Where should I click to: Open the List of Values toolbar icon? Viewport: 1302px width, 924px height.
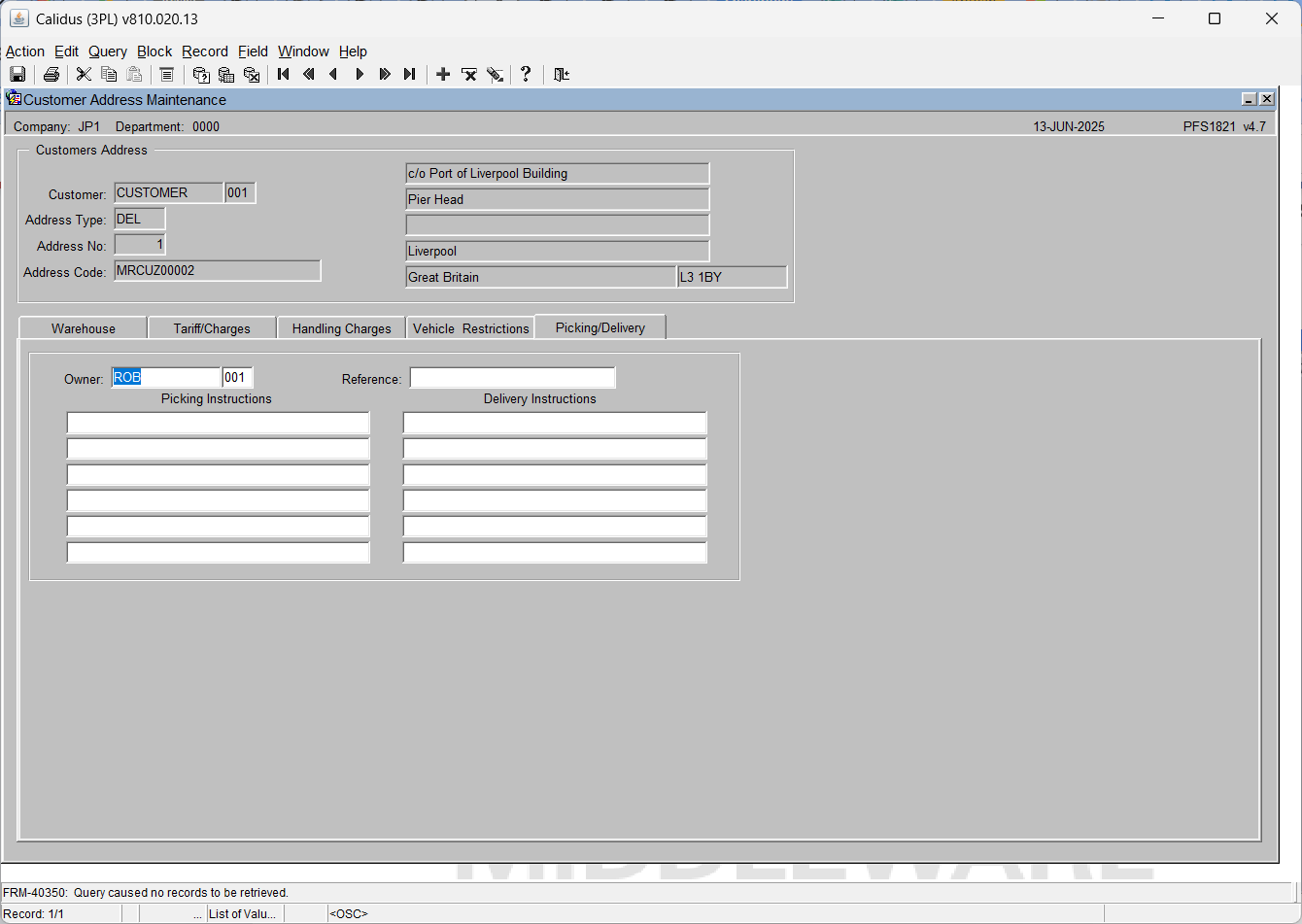[x=166, y=75]
